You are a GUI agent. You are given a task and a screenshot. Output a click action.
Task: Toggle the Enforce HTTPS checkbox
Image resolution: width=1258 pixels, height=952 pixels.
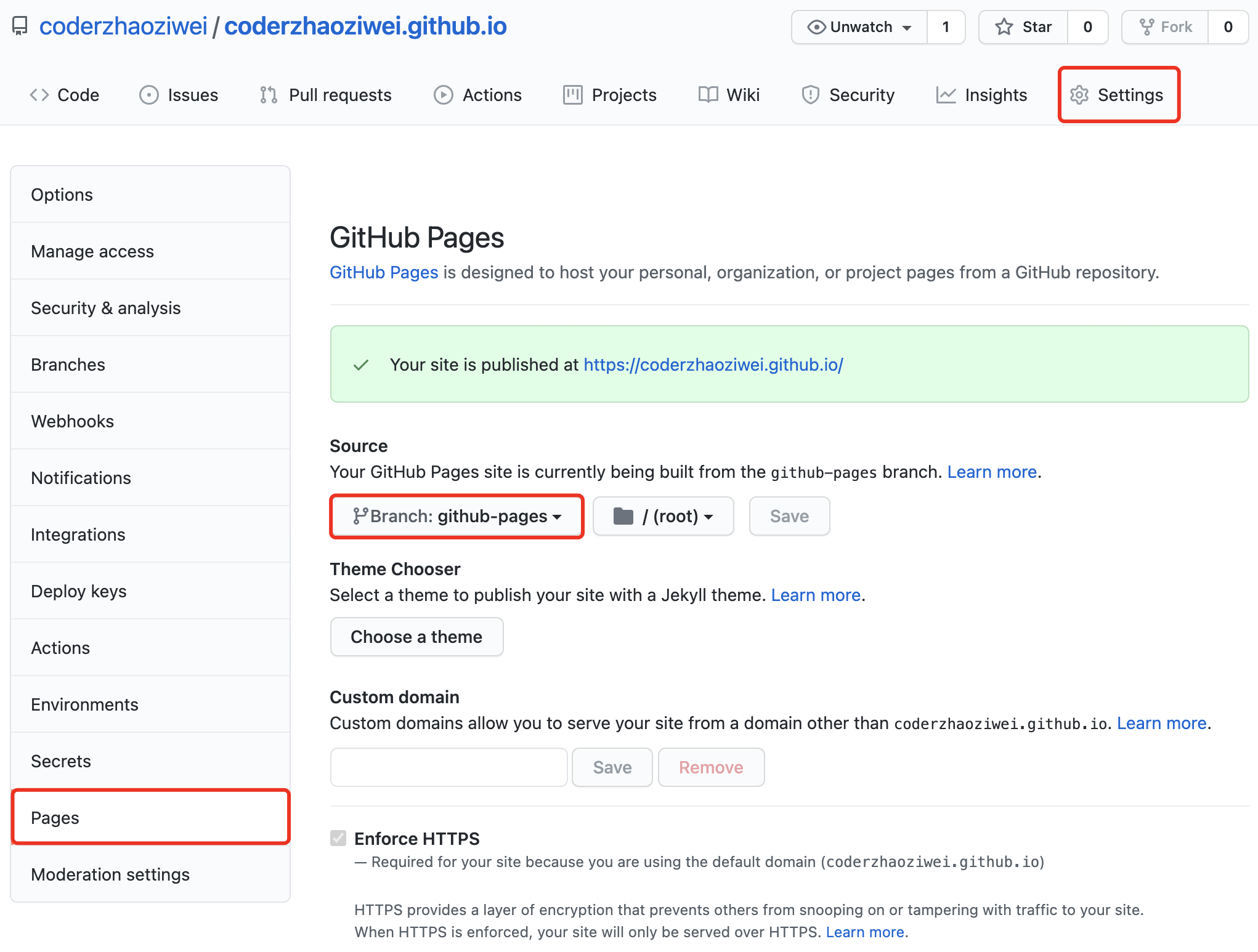tap(338, 838)
